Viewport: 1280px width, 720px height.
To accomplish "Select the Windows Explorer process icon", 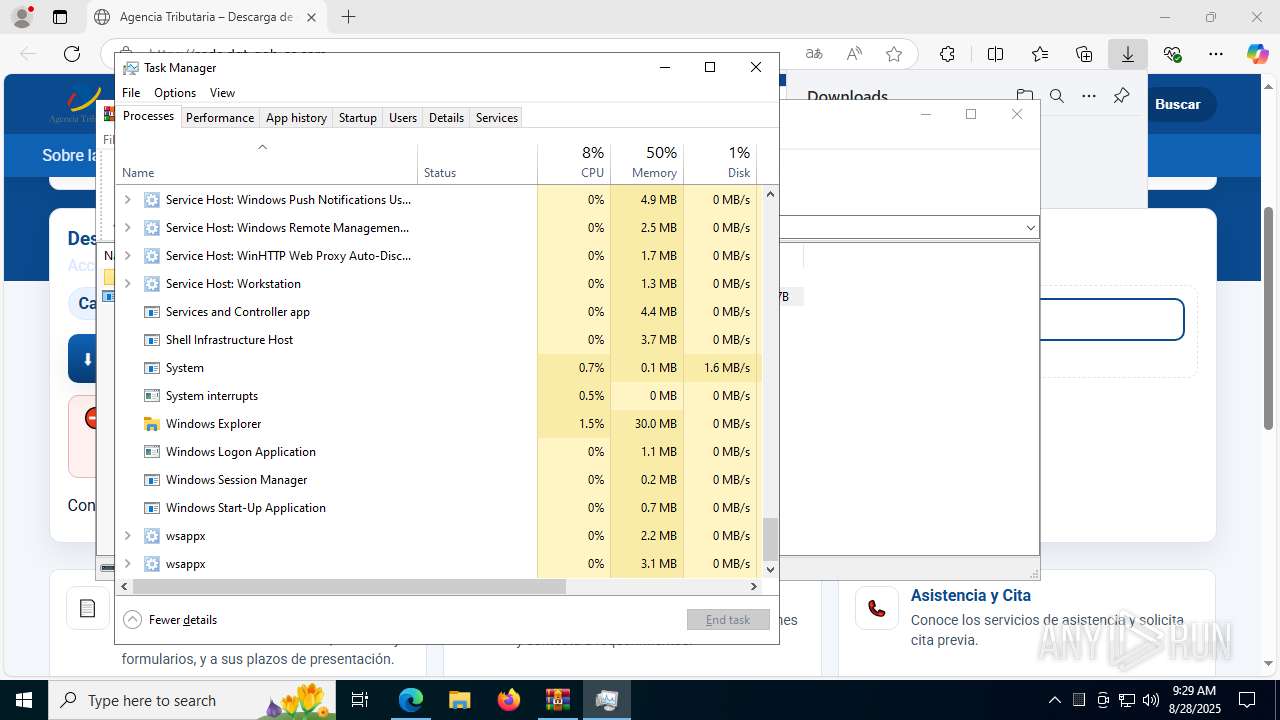I will point(152,424).
